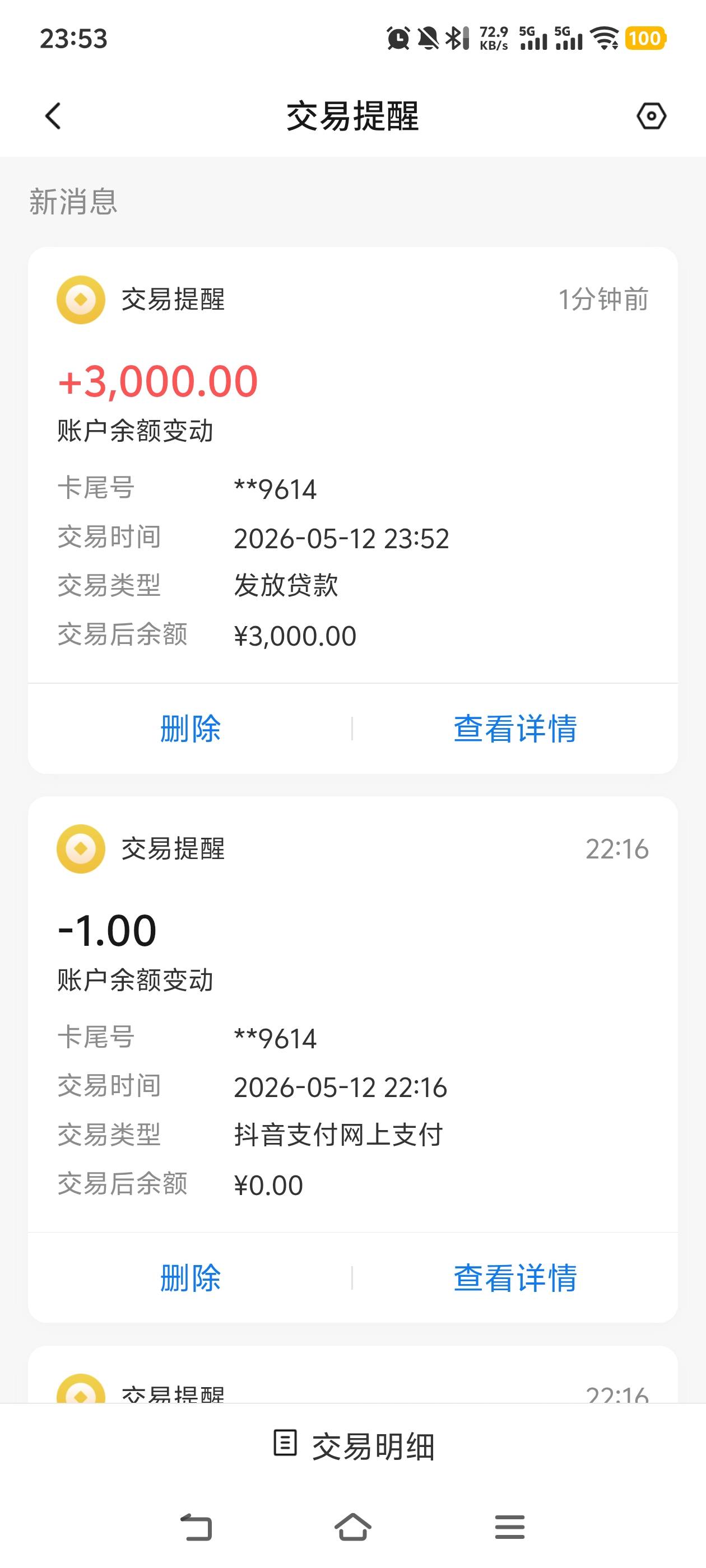Tap the battery indicator showing 100
Image resolution: width=706 pixels, height=1568 pixels.
[645, 38]
